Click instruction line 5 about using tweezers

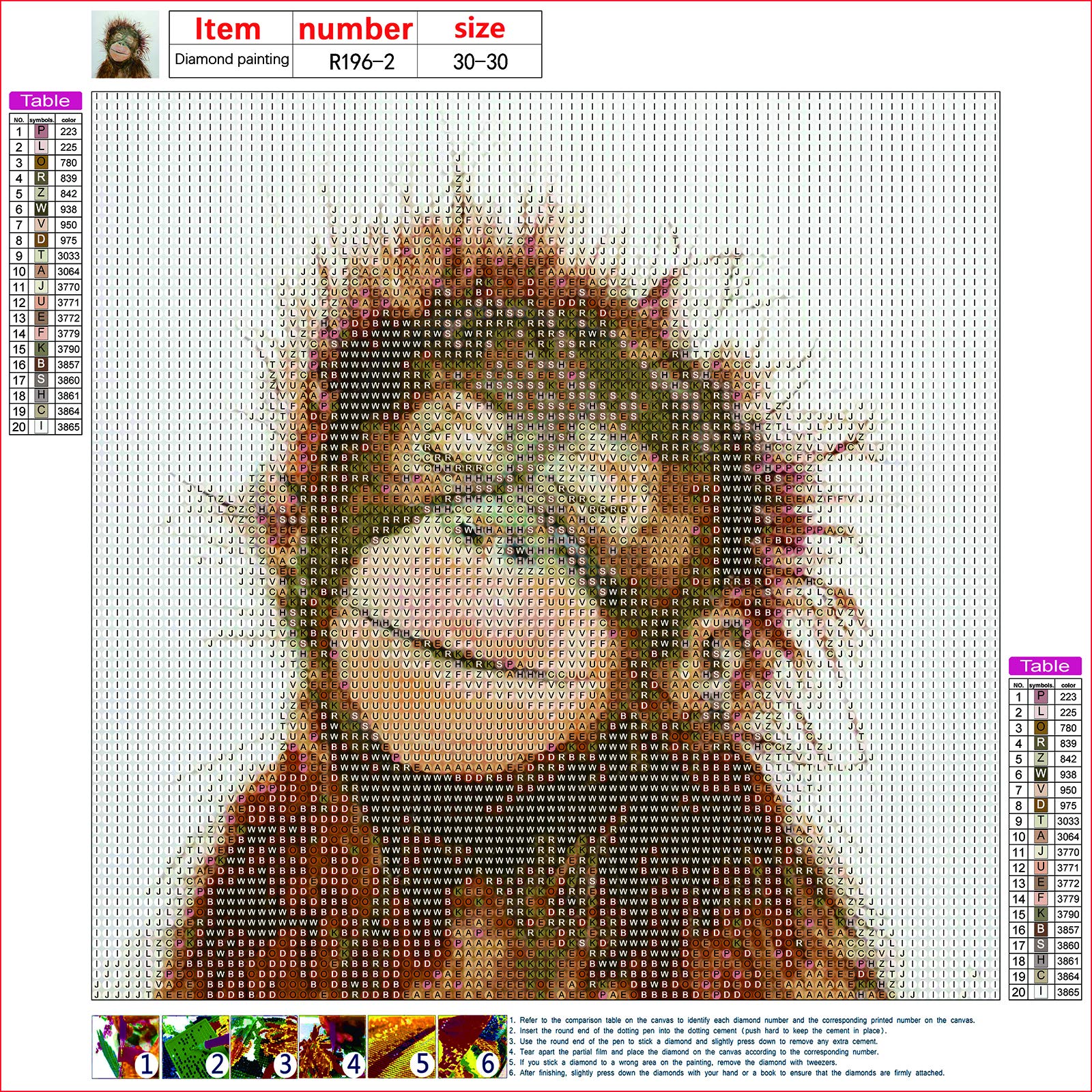pos(672,1063)
